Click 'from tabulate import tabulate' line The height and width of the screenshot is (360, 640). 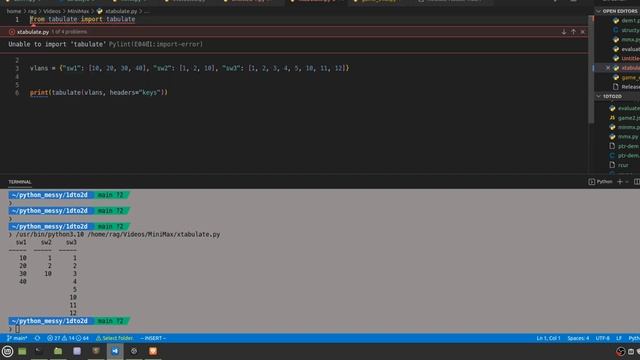pos(82,19)
